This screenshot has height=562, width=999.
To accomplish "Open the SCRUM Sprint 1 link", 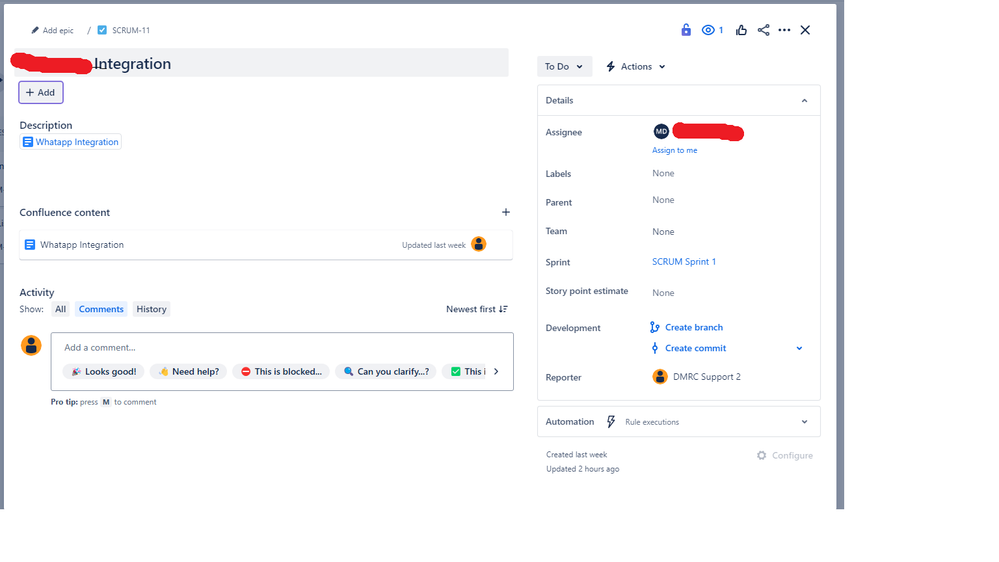I will click(684, 262).
